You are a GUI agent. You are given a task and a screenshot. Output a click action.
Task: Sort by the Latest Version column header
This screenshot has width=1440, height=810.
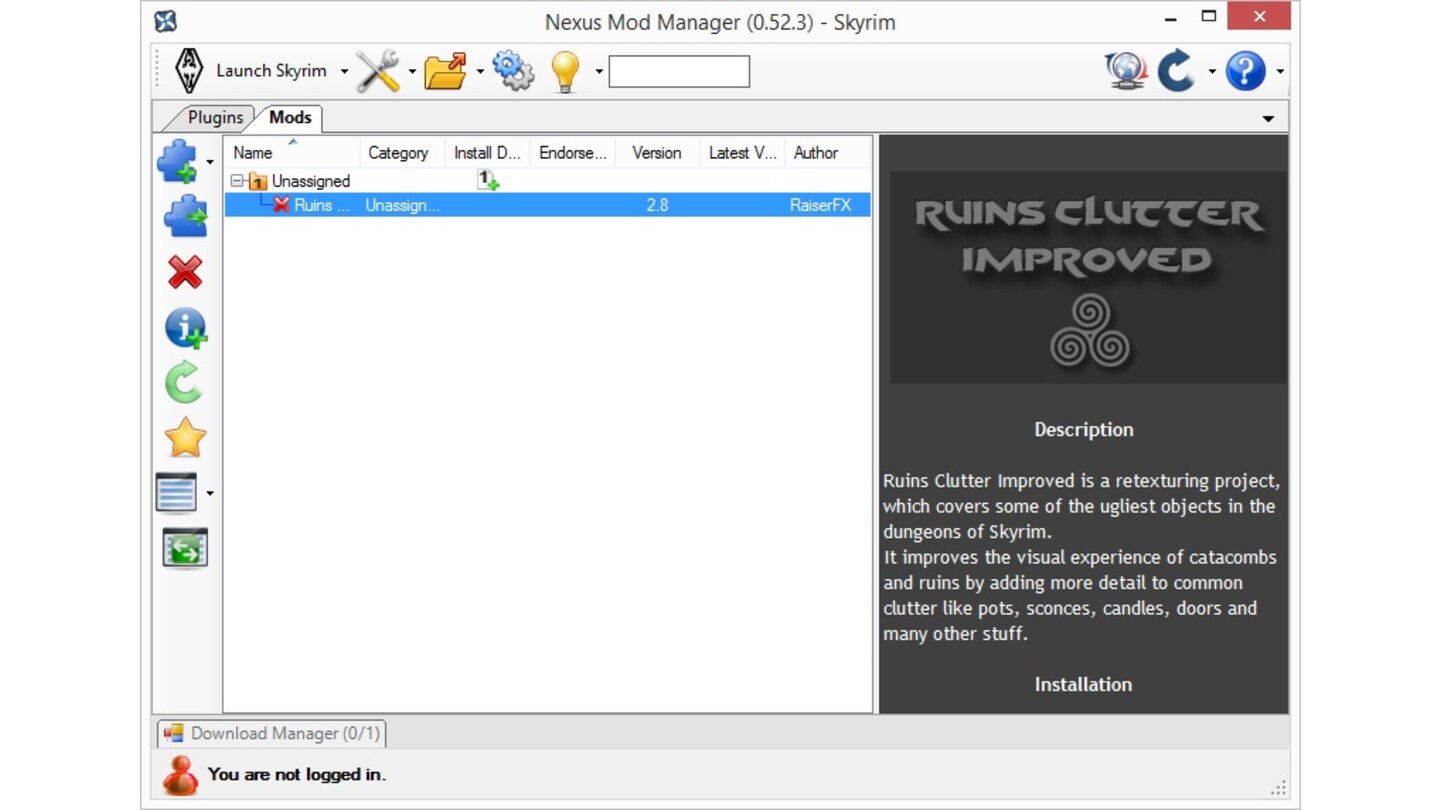742,153
